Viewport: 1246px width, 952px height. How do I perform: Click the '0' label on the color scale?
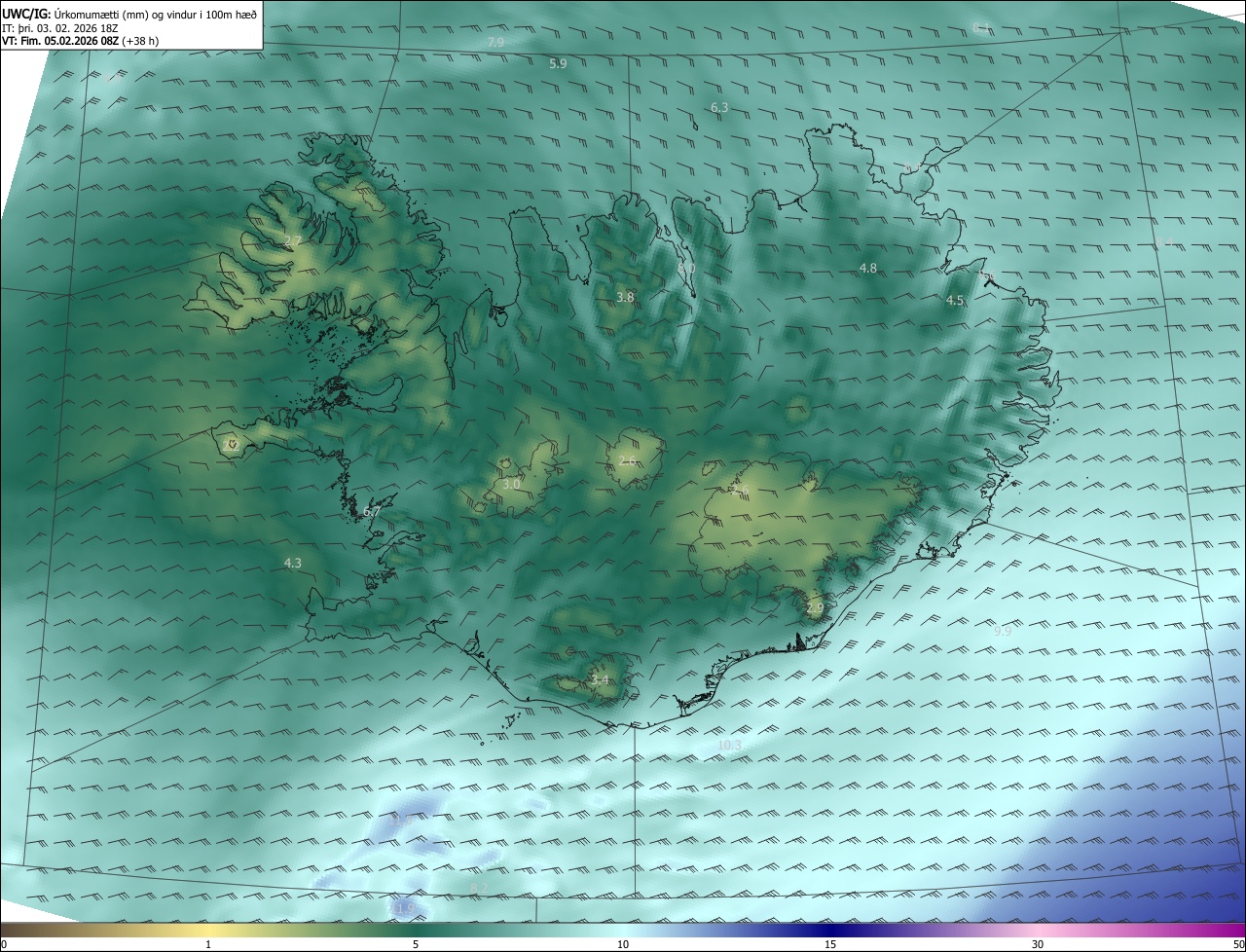pyautogui.click(x=4, y=944)
